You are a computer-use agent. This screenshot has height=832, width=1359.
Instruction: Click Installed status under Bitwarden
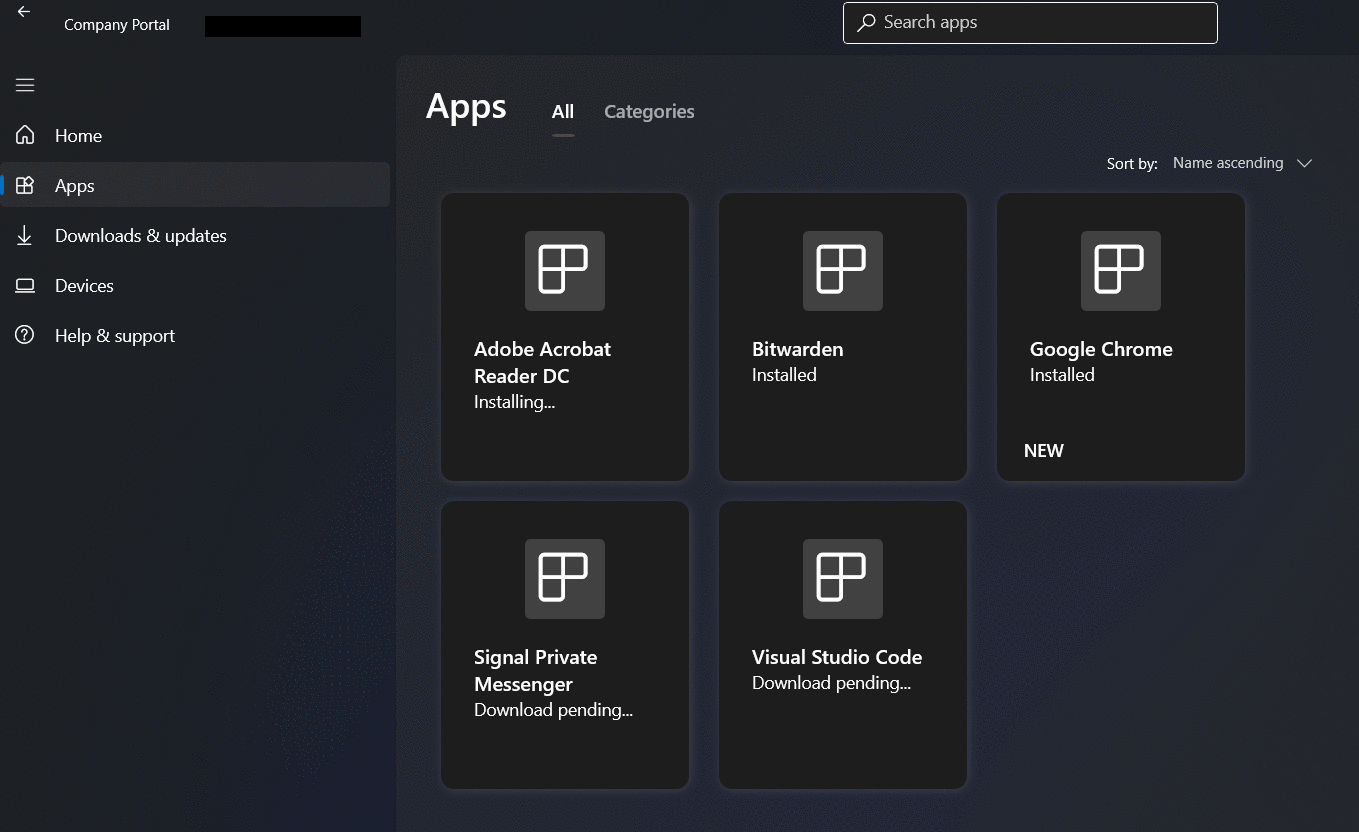click(784, 375)
